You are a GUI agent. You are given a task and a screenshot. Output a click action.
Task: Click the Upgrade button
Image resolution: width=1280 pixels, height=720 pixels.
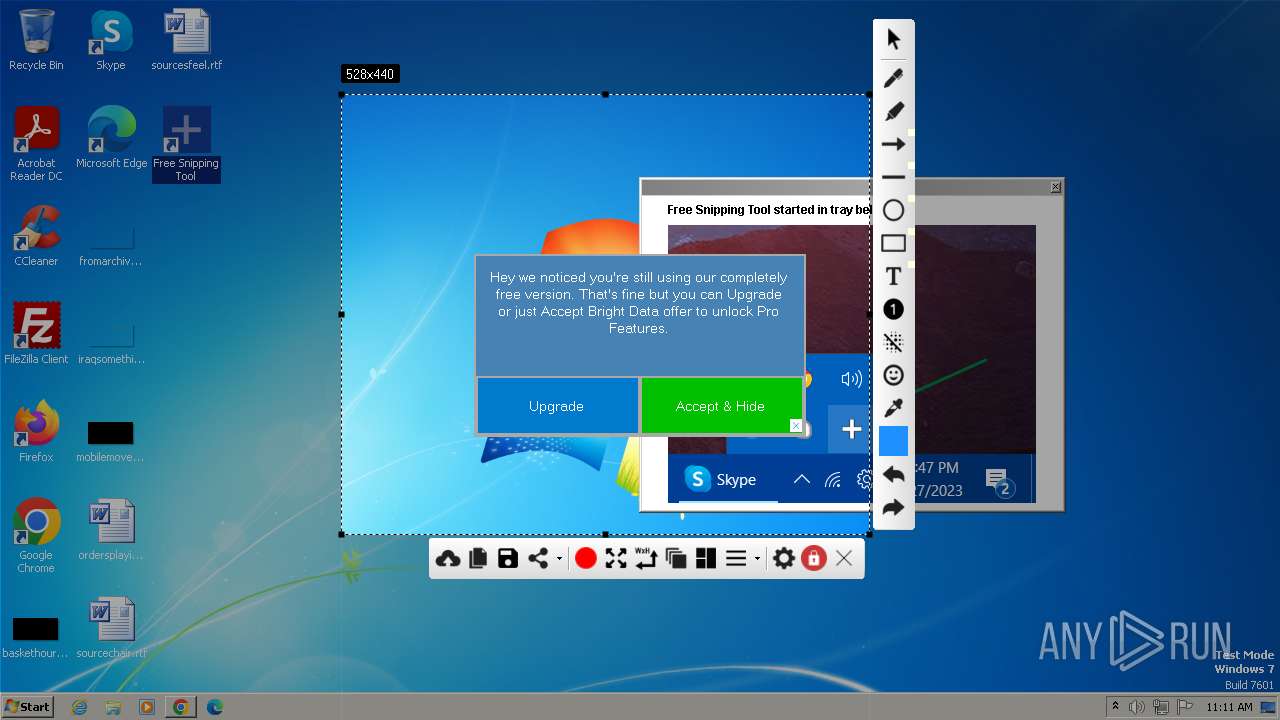coord(556,406)
